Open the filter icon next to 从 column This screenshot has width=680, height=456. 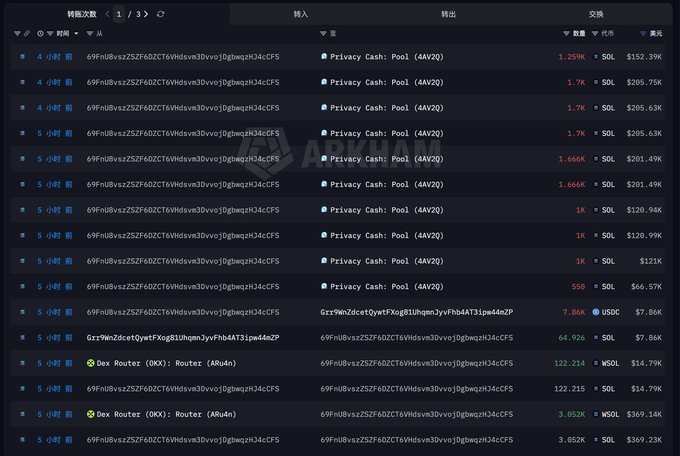point(90,33)
